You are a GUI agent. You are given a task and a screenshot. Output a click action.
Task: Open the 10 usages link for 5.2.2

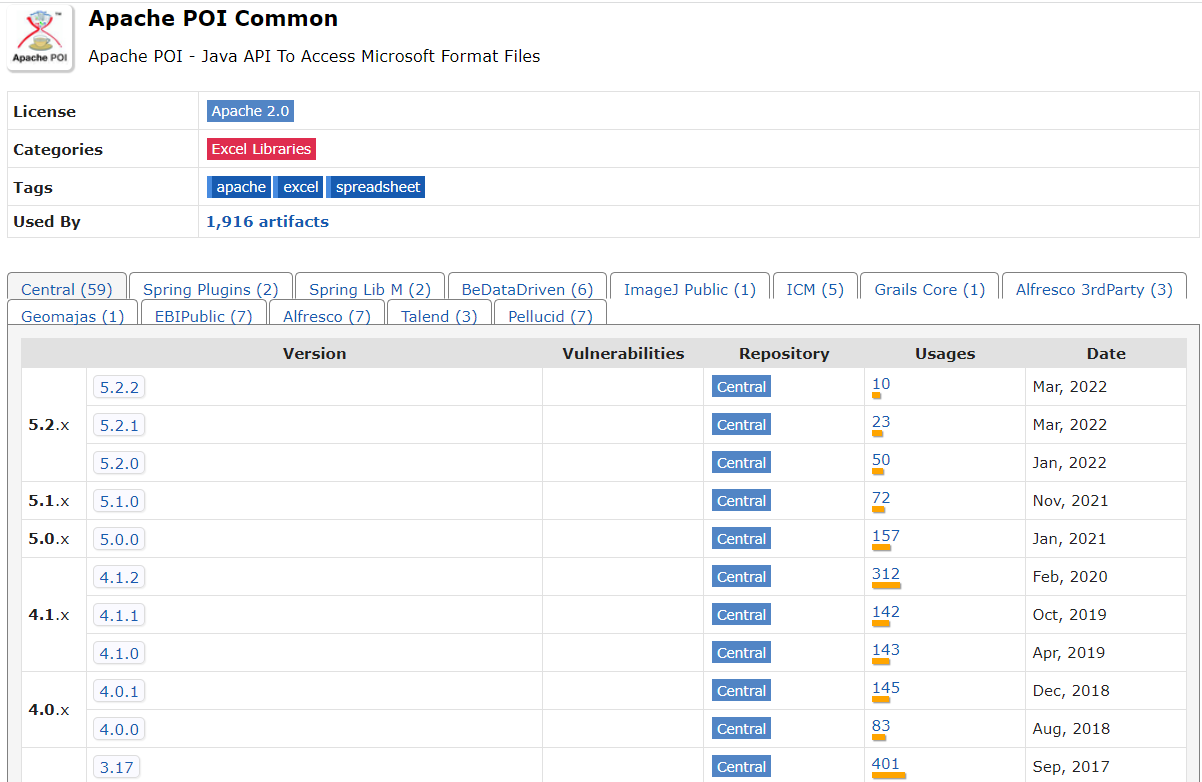[881, 384]
